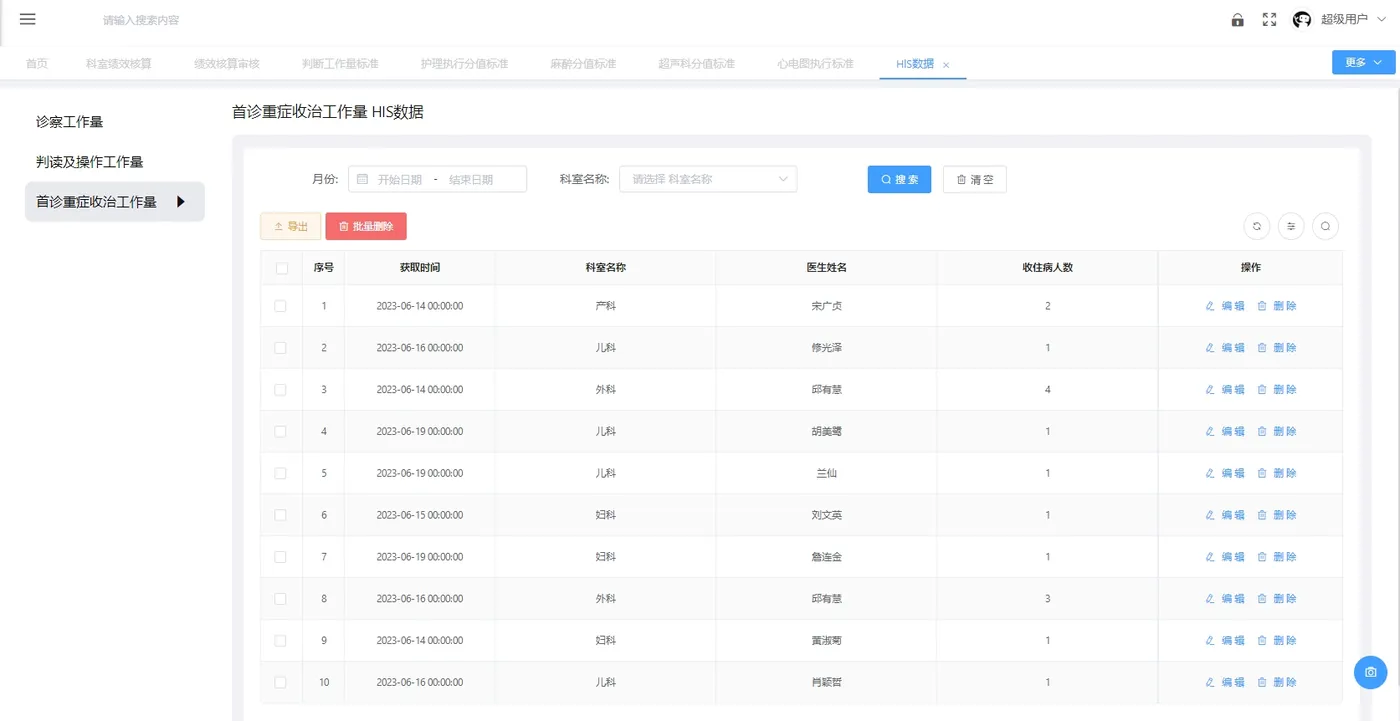
Task: Switch to the 绩效核算审核 tab
Action: pos(227,64)
